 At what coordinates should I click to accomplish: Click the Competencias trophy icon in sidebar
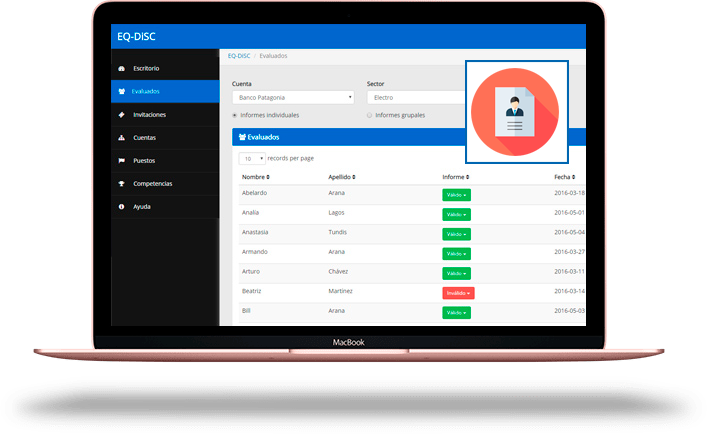coord(122,183)
